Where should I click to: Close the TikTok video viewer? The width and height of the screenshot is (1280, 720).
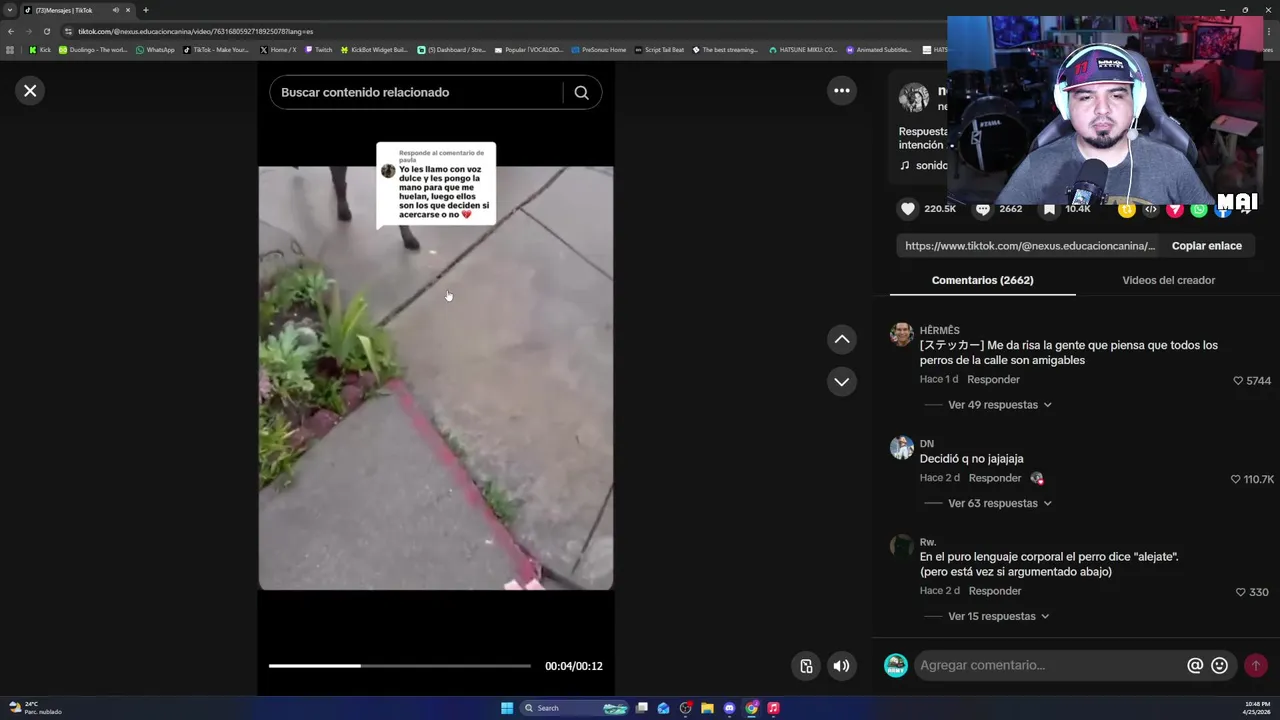pos(30,91)
